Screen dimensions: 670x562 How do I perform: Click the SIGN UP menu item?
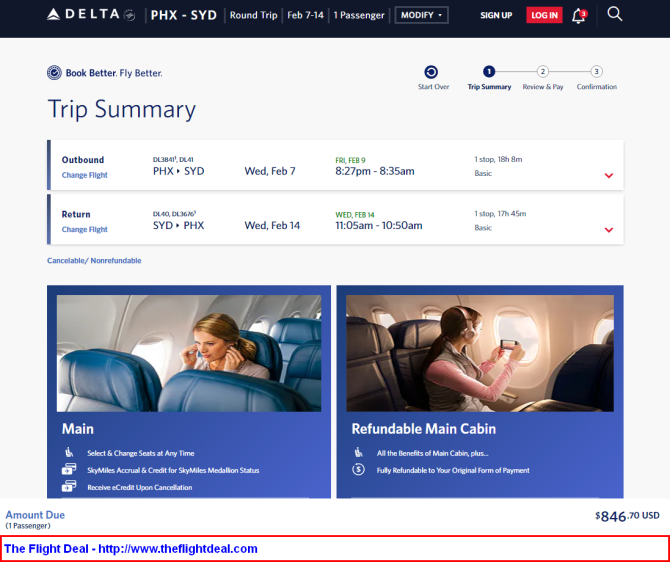pos(496,15)
